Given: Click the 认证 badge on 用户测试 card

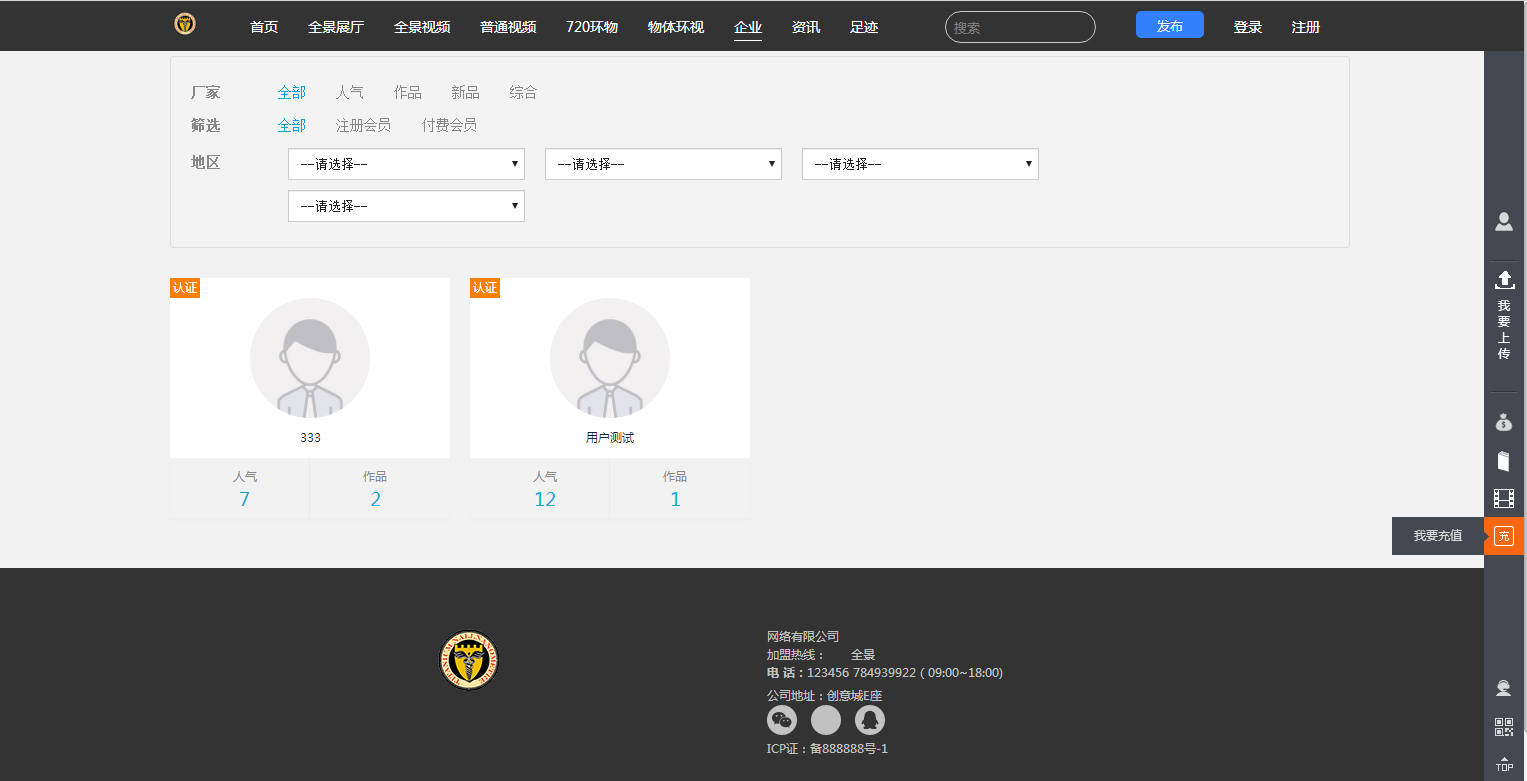Looking at the screenshot, I should click(x=485, y=288).
